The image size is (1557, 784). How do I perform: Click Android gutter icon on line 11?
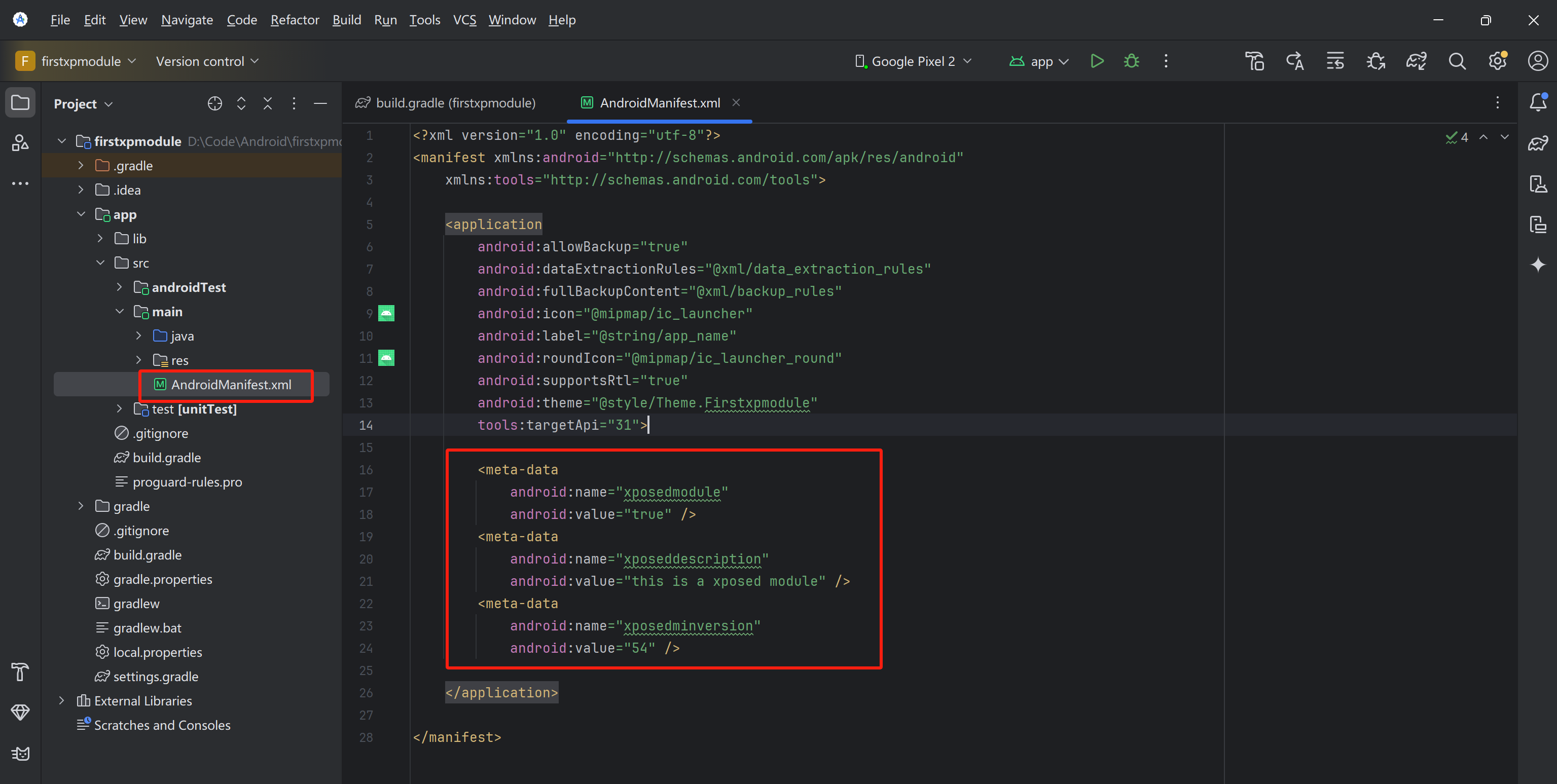(x=386, y=358)
